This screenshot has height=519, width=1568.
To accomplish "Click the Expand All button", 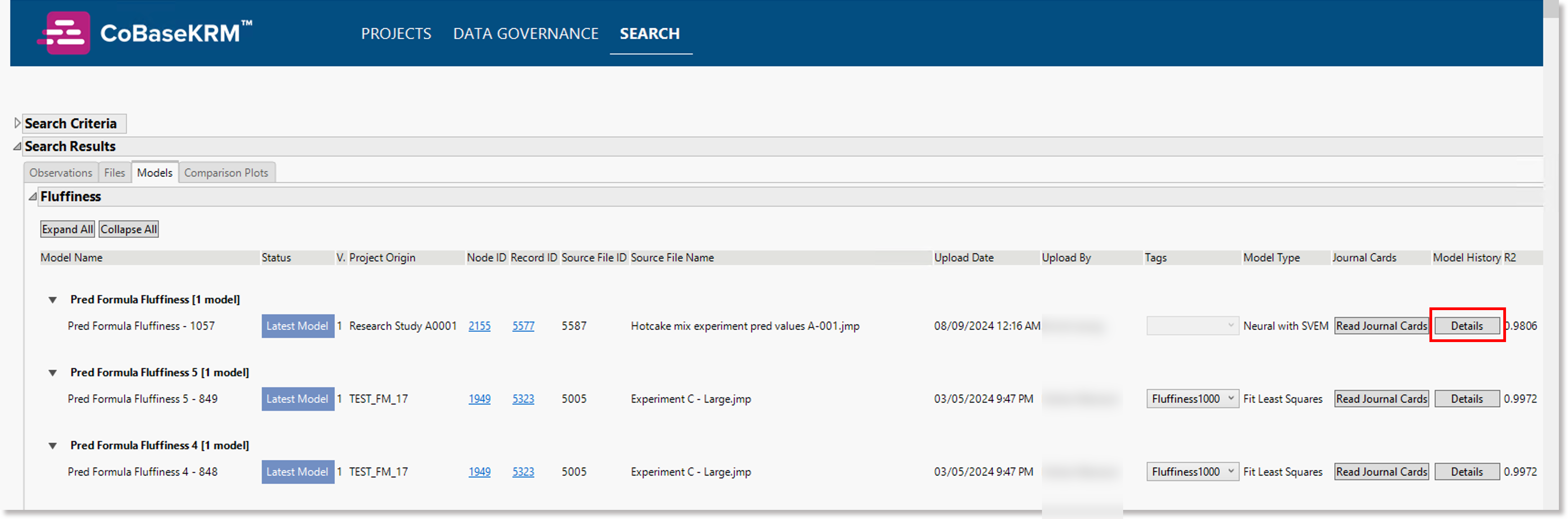I will [x=67, y=229].
